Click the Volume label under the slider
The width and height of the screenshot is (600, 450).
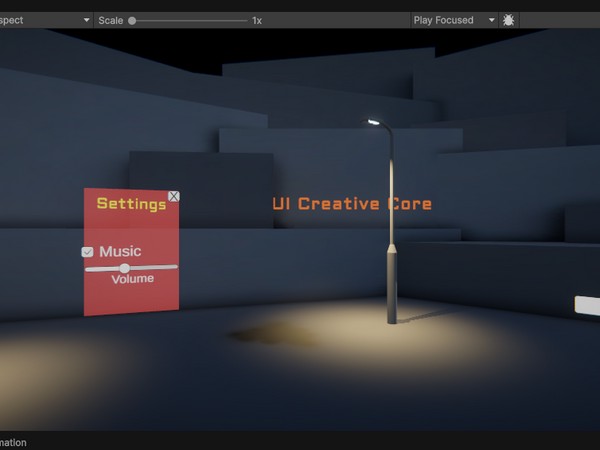click(132, 279)
